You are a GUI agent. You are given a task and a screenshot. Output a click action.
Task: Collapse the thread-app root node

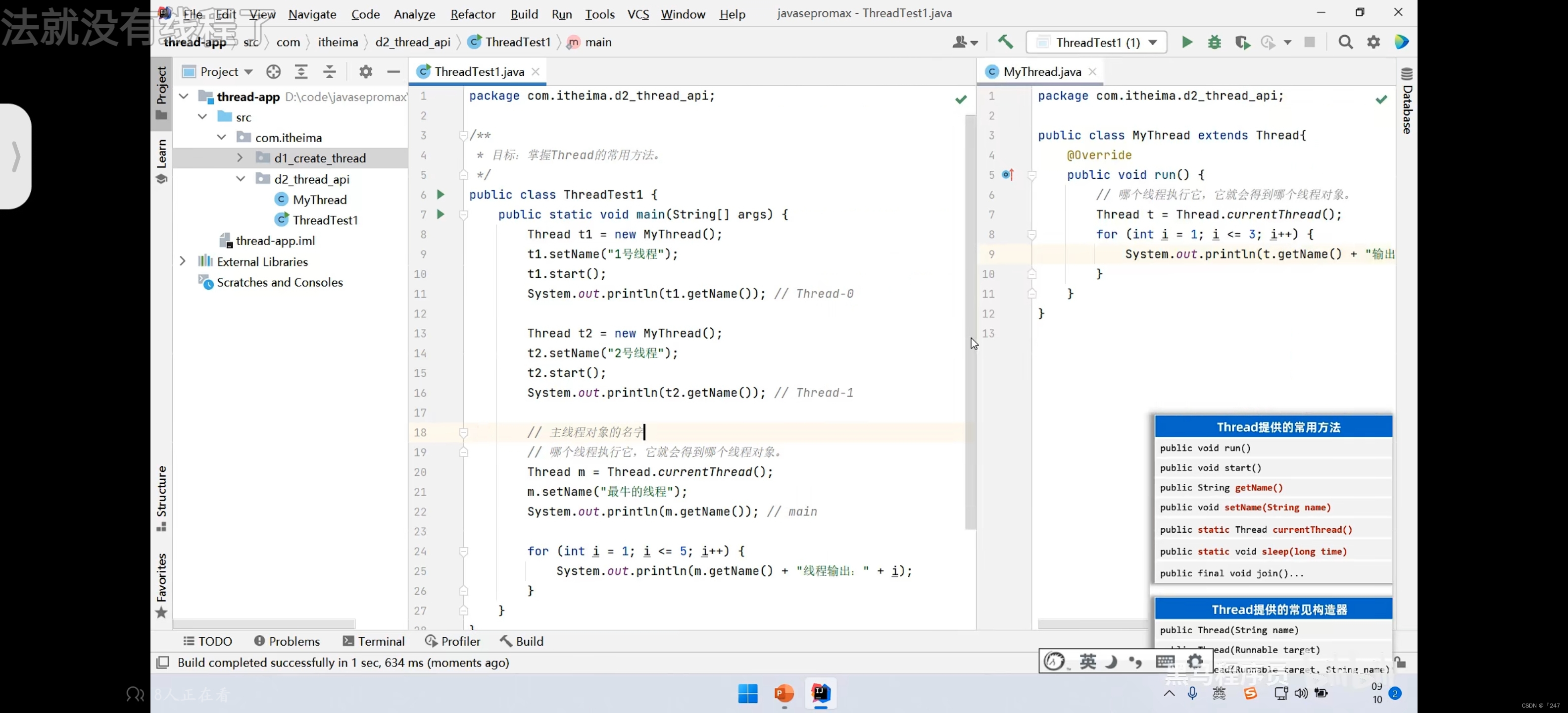tap(184, 96)
